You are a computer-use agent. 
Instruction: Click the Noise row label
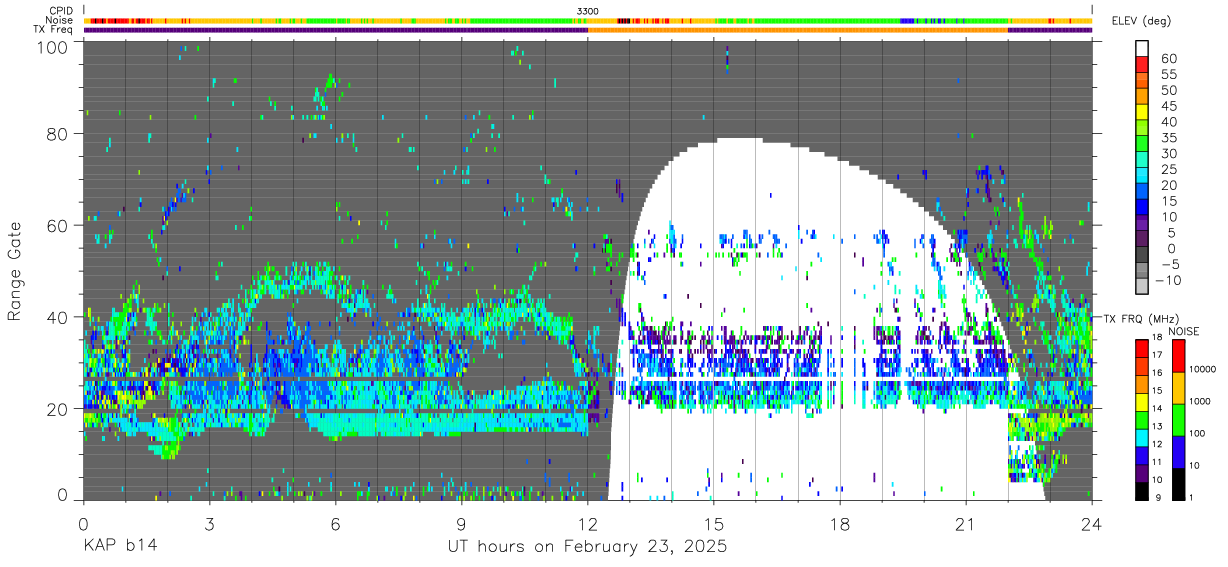click(58, 20)
